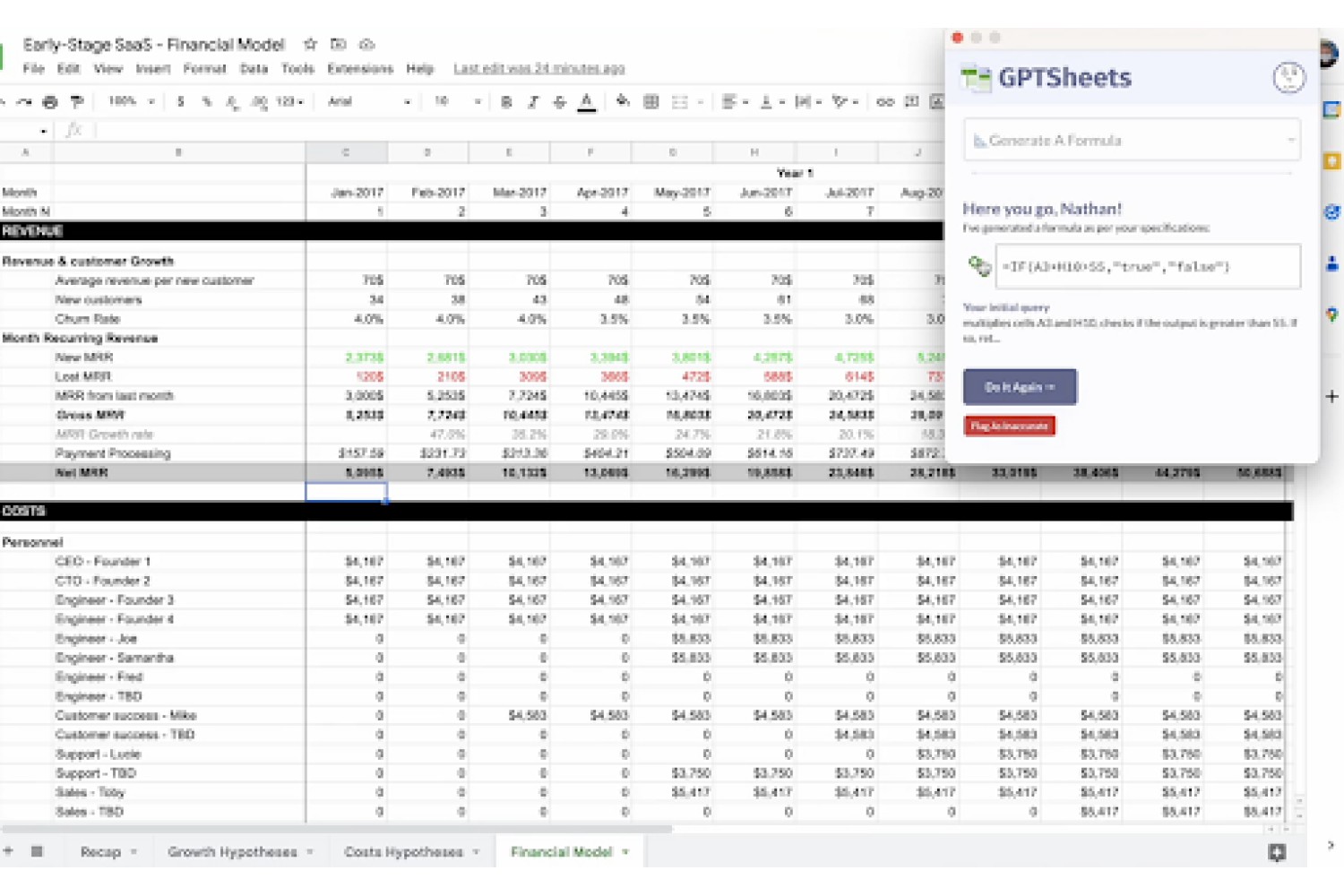Screen dimensions: 1344x896
Task: Toggle strikethrough formatting
Action: (x=559, y=102)
